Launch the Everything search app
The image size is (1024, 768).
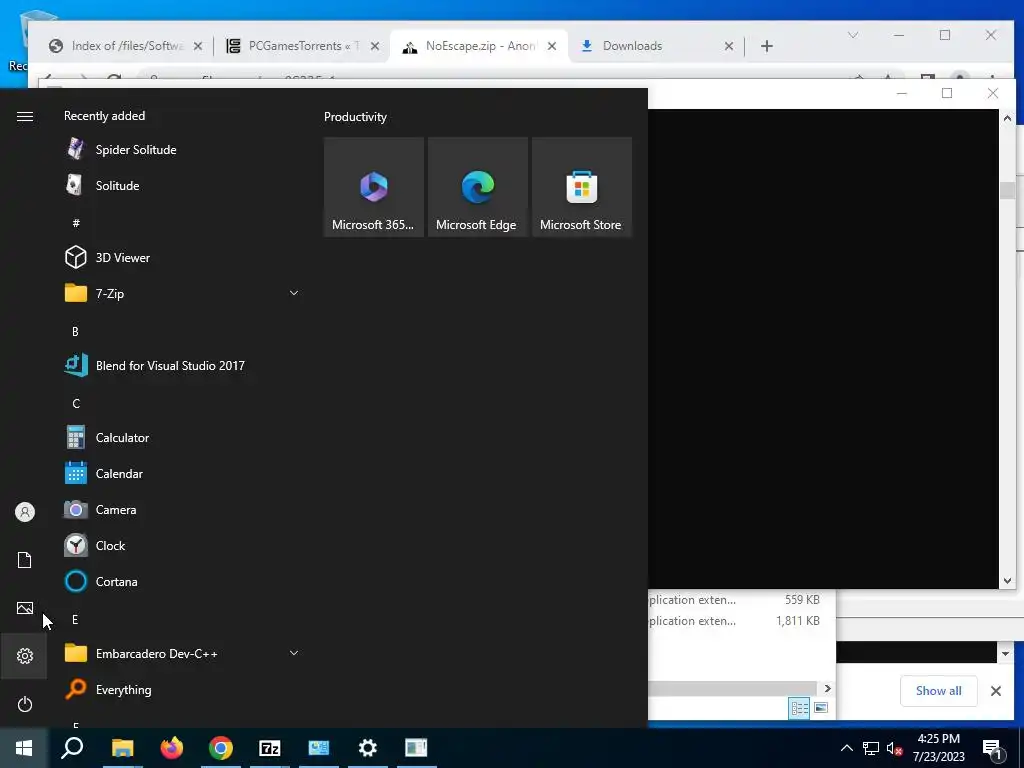182,690
